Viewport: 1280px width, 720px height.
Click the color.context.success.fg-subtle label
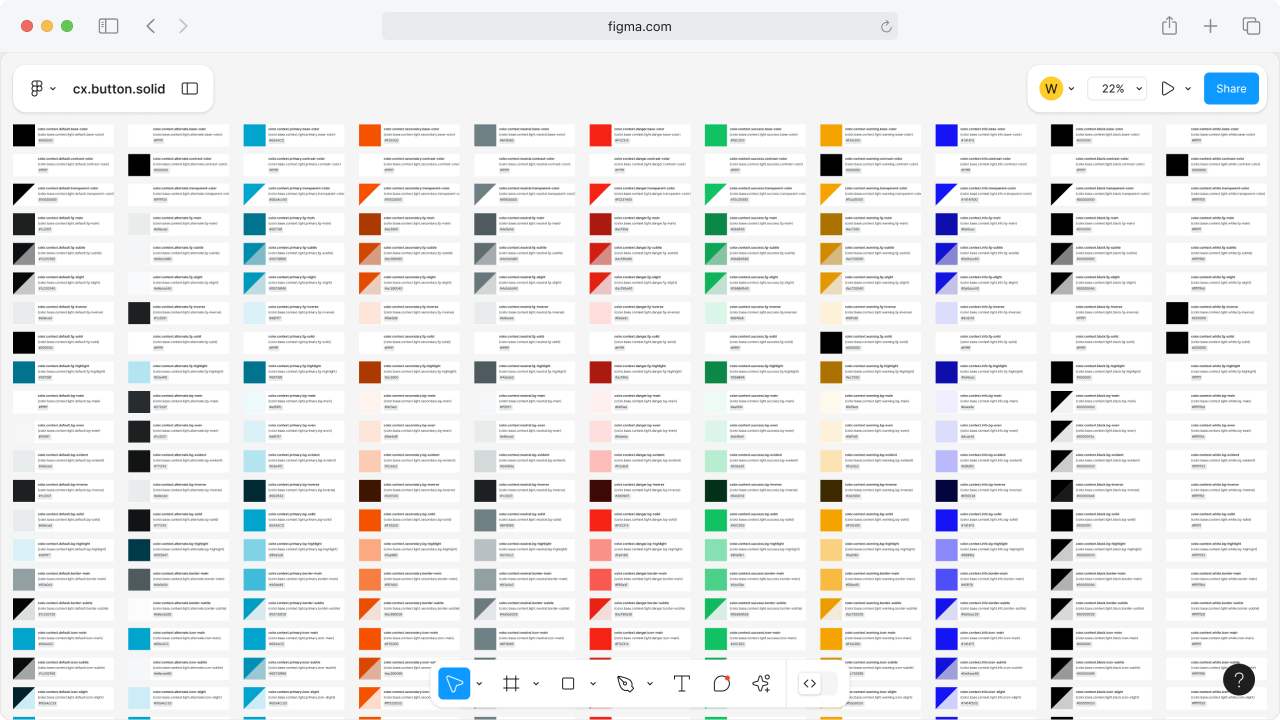click(x=755, y=247)
